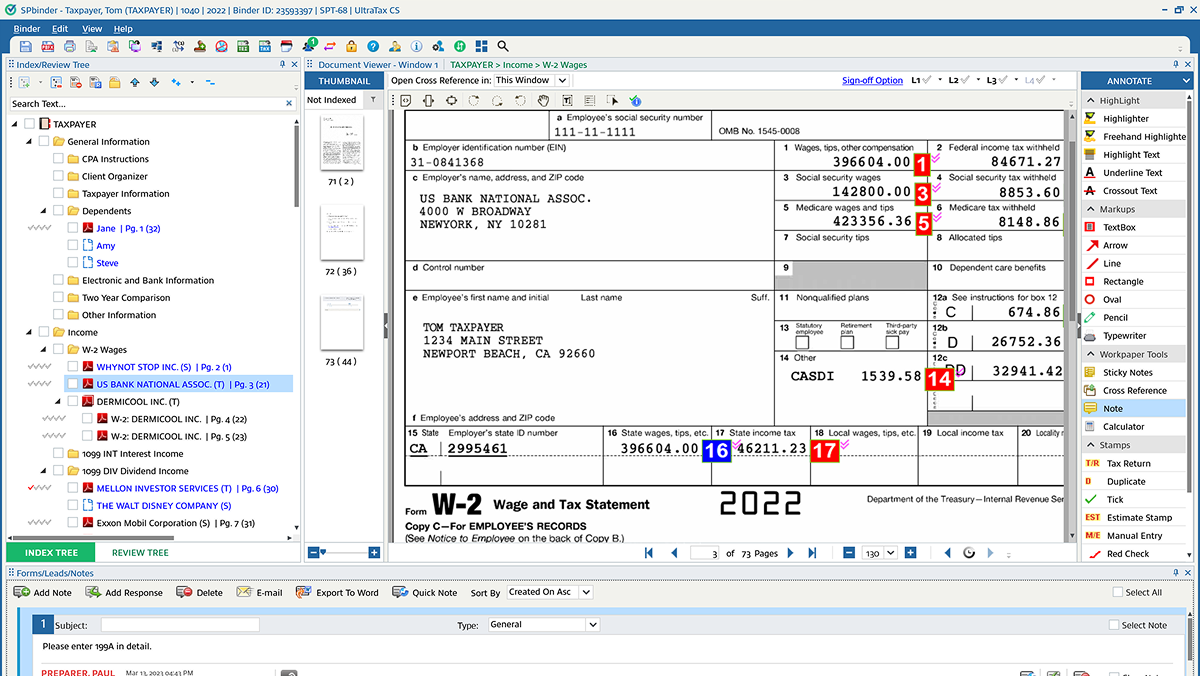Check the US BANK NATIONAL ASSOC. checkbox
This screenshot has width=1200, height=676.
click(x=73, y=384)
